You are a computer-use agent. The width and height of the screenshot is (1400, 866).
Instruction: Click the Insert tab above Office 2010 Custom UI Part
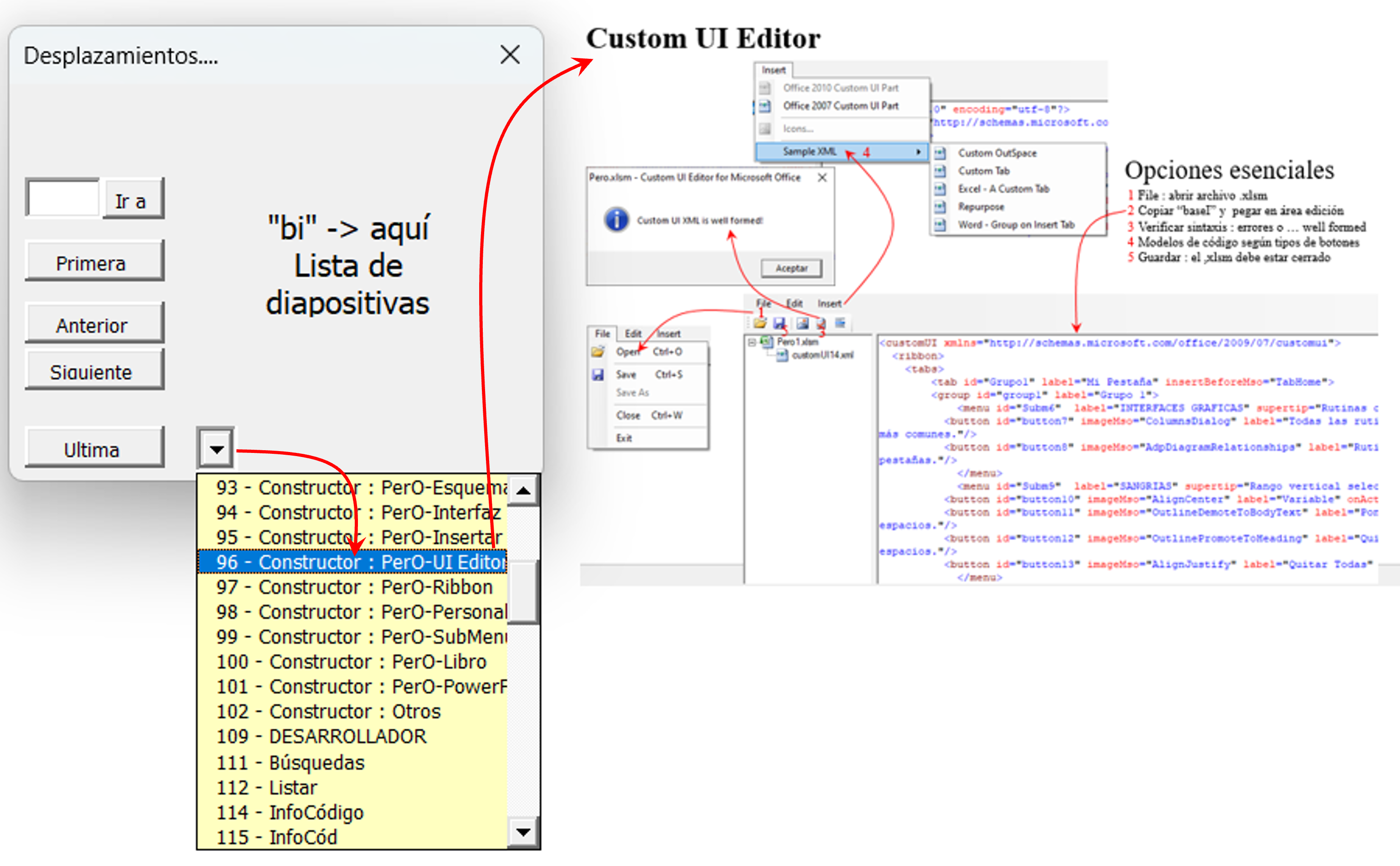[773, 70]
